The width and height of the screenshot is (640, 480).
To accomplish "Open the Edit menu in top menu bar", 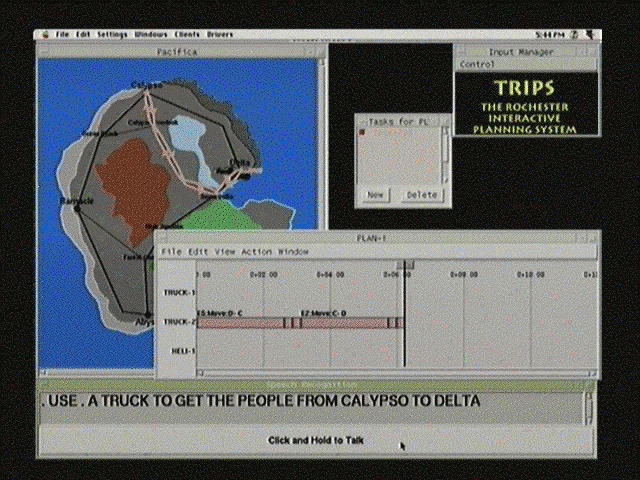I will point(83,35).
